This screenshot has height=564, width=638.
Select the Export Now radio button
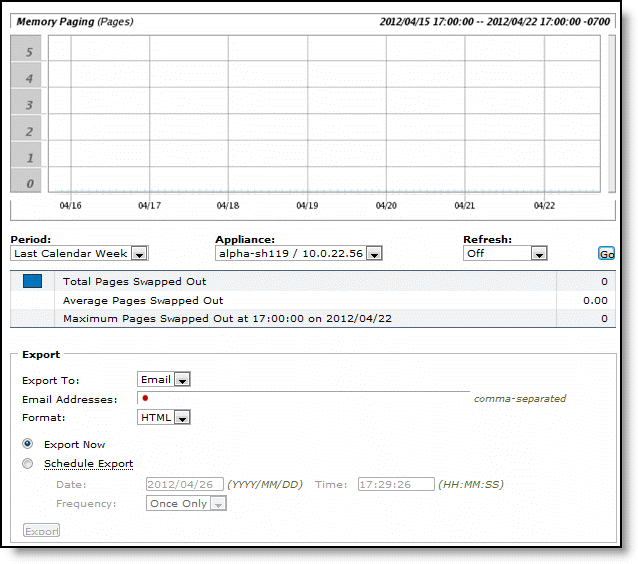point(28,444)
